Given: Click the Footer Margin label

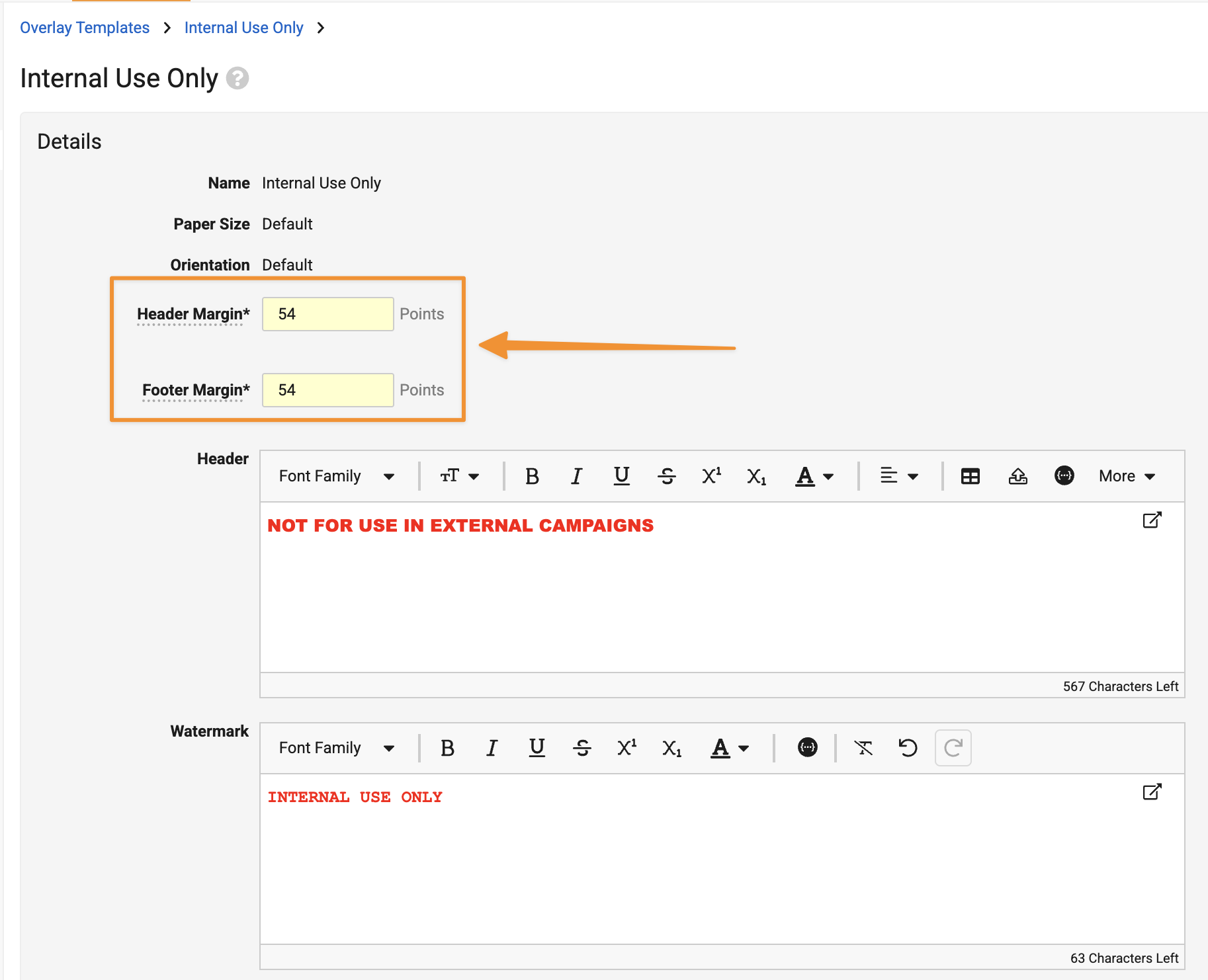Looking at the screenshot, I should point(196,390).
